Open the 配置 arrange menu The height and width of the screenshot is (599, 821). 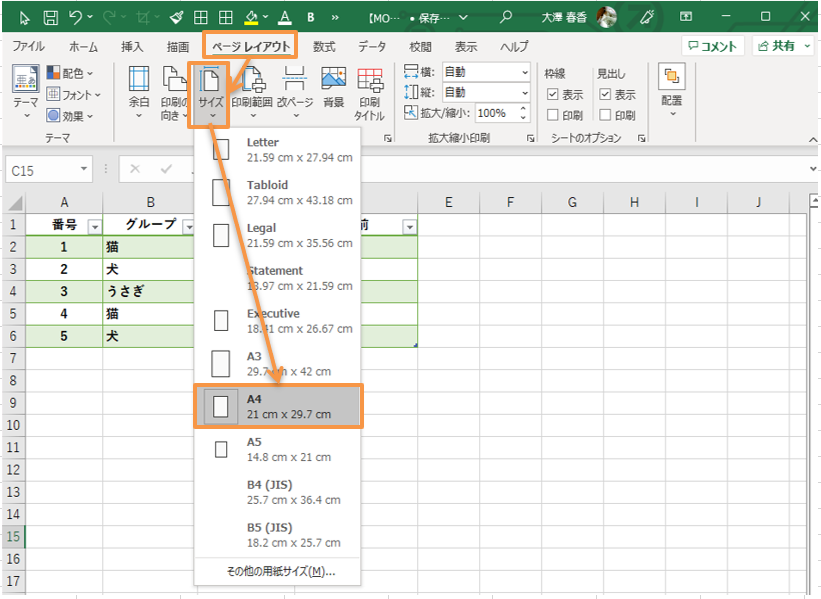pyautogui.click(x=672, y=90)
